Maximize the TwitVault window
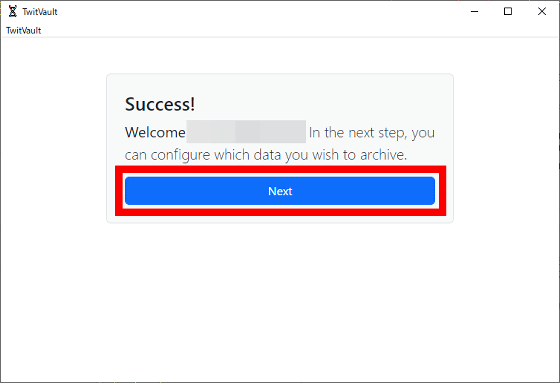This screenshot has height=383, width=560. coord(508,11)
